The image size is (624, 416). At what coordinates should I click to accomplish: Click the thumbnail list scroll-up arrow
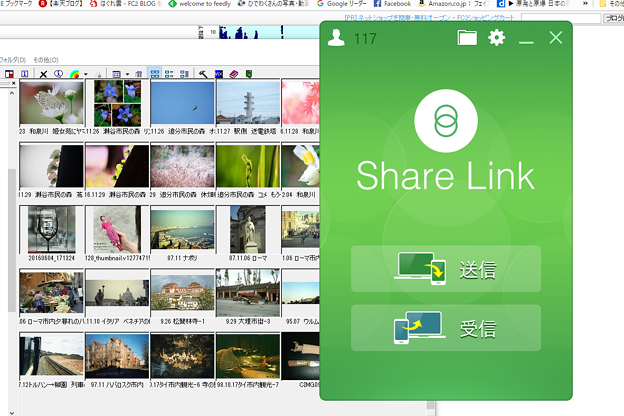[x=12, y=93]
